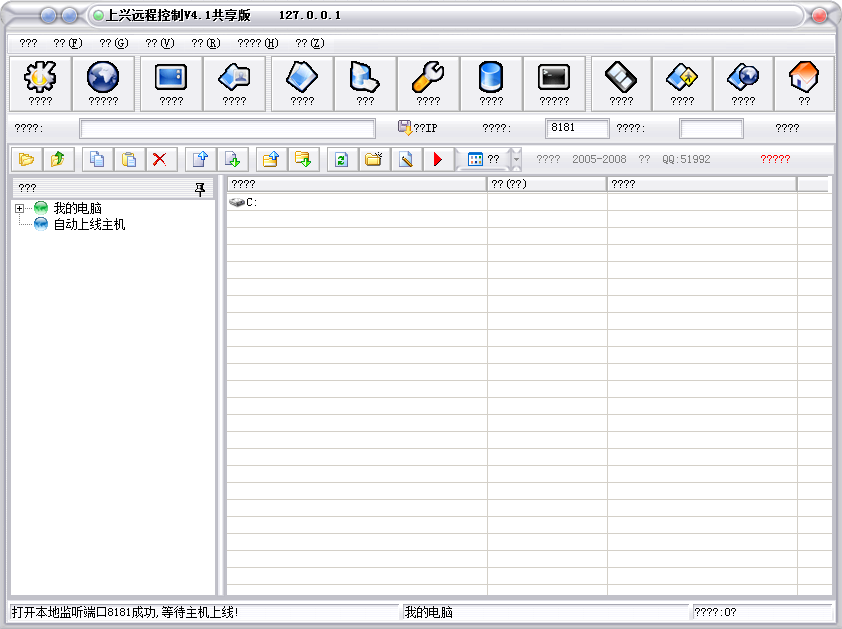This screenshot has width=842, height=629.
Task: Select the 自动上线主机 tree item
Action: click(x=88, y=225)
